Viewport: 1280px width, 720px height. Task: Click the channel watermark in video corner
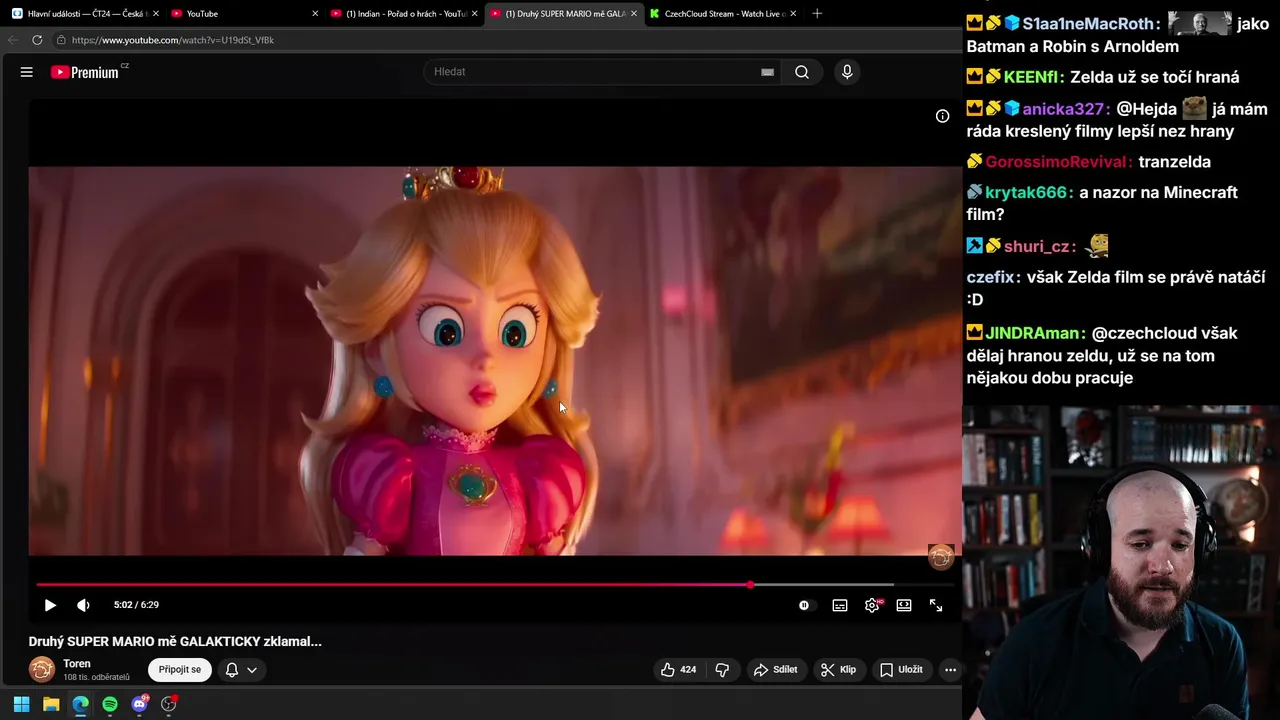(x=941, y=558)
